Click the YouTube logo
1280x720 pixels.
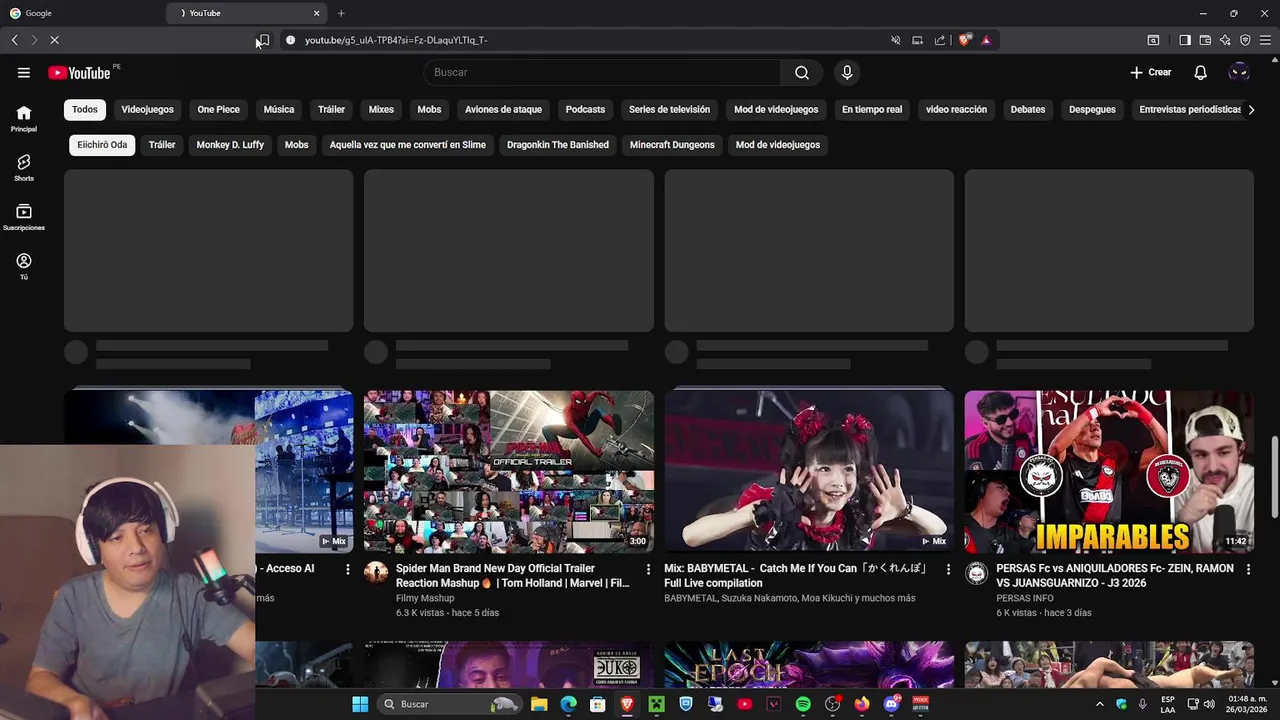click(79, 72)
